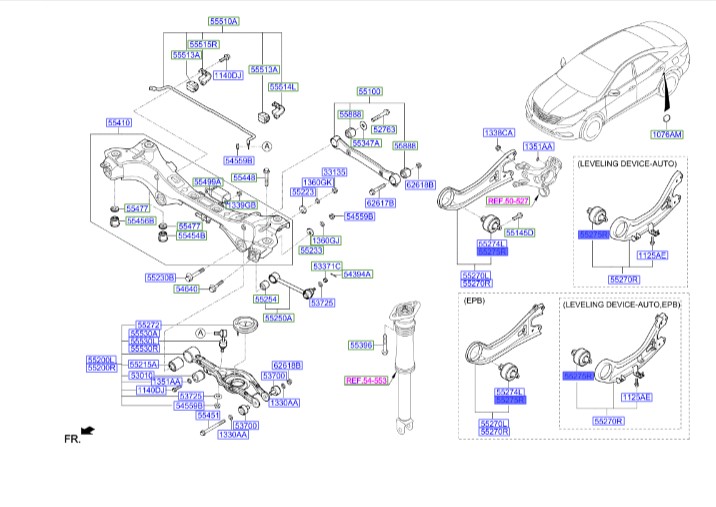Select 55270R in Leveling Device-Auto,EPB box
Viewport: 716px width, 507px height.
coord(609,421)
